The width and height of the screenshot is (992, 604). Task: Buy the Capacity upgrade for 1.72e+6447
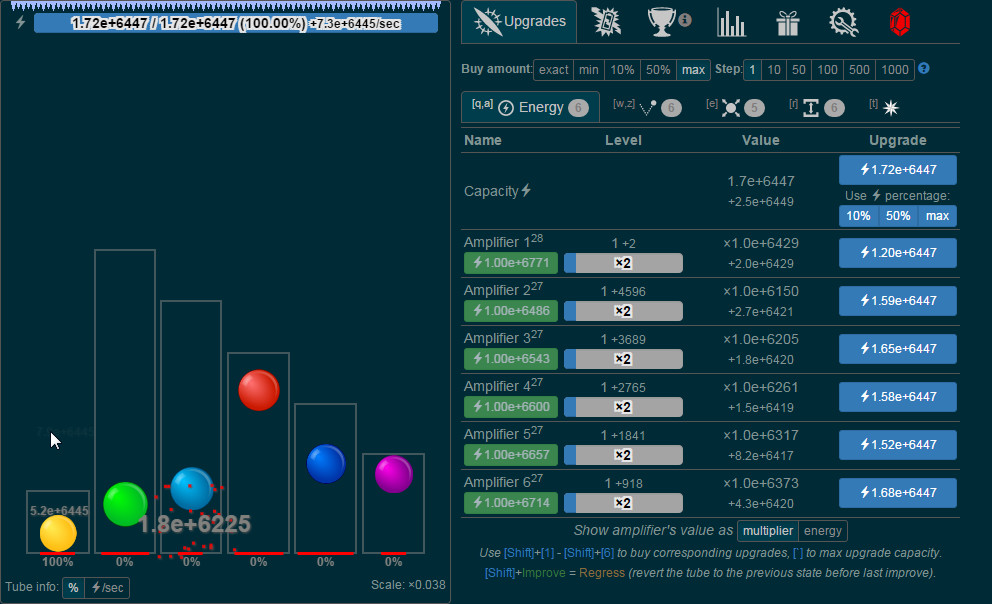[x=896, y=169]
